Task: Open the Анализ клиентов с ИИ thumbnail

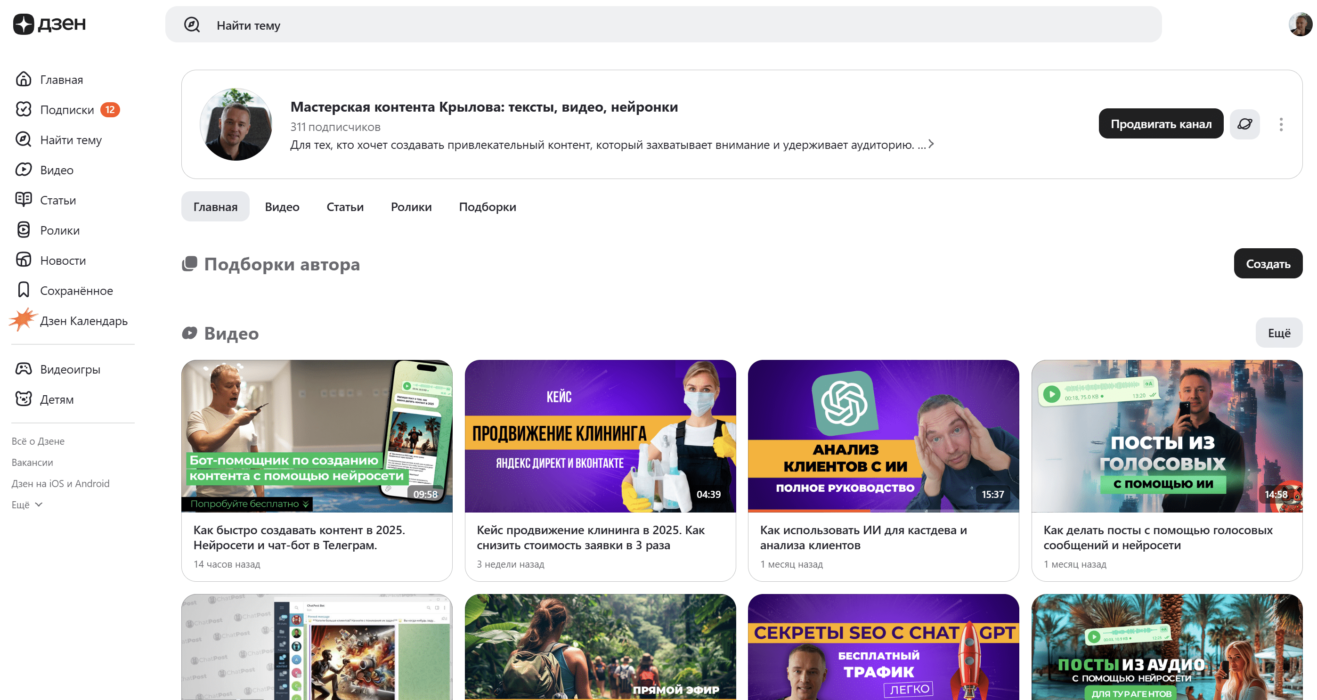Action: 883,436
